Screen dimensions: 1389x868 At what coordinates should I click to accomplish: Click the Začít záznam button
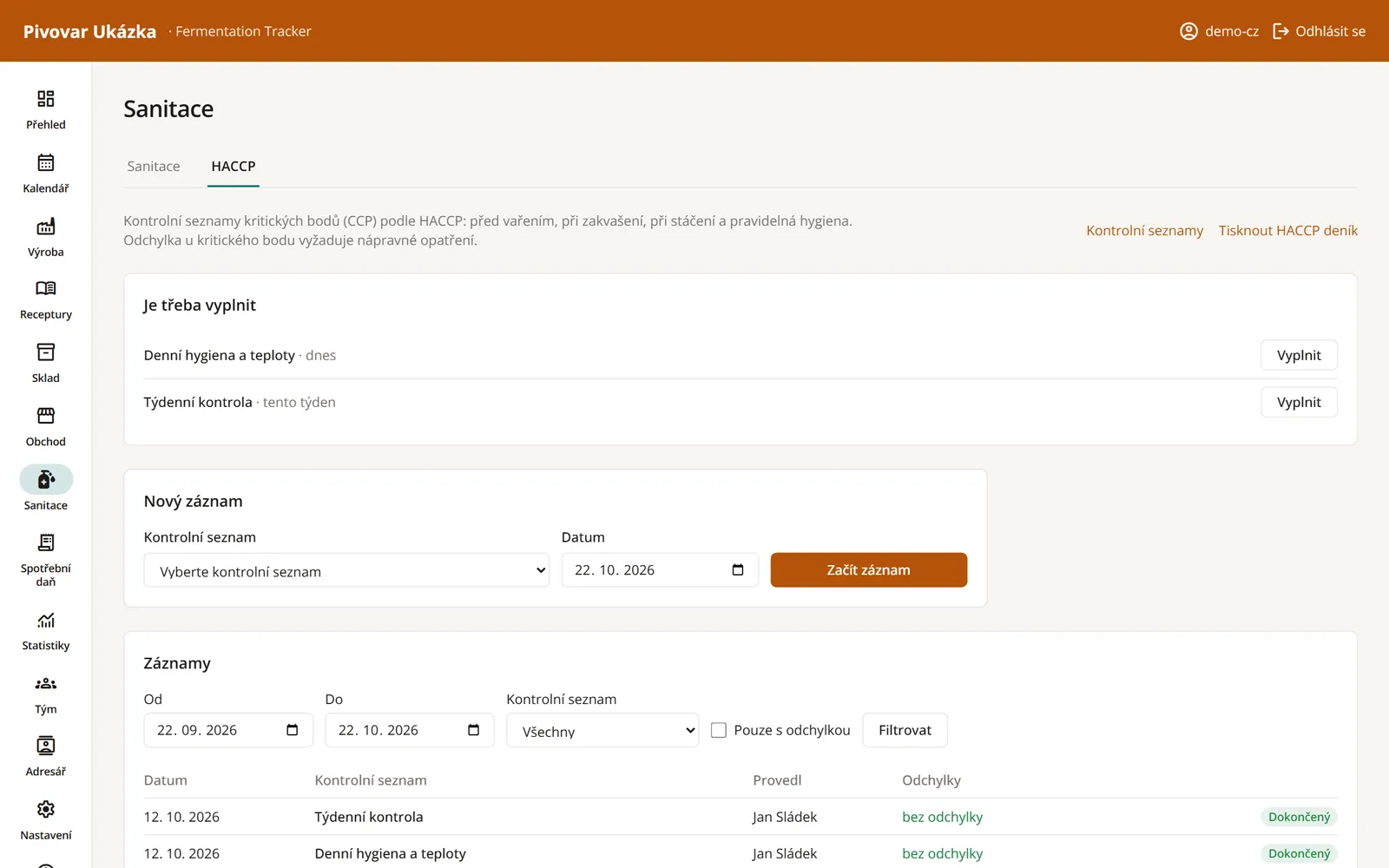pos(869,570)
